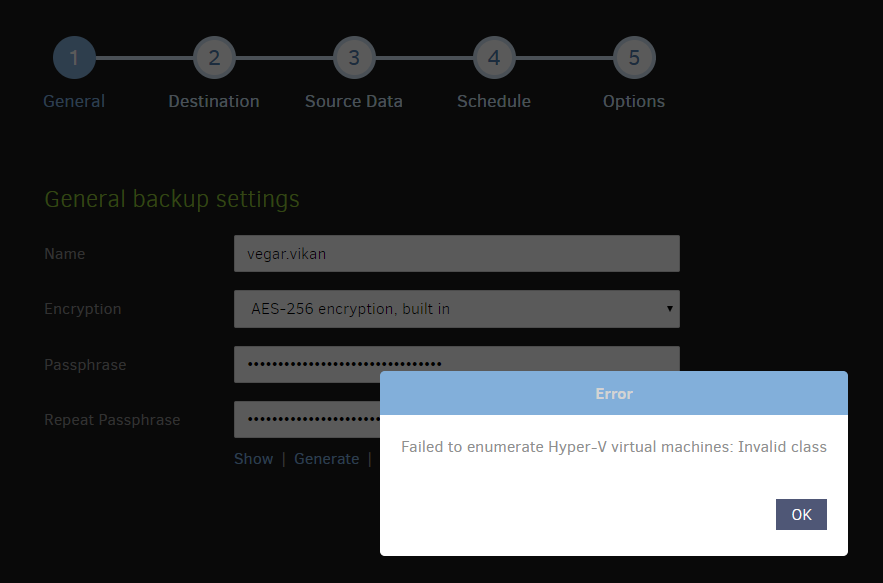This screenshot has height=583, width=883.
Task: Select the General wizard step
Action: coord(74,101)
